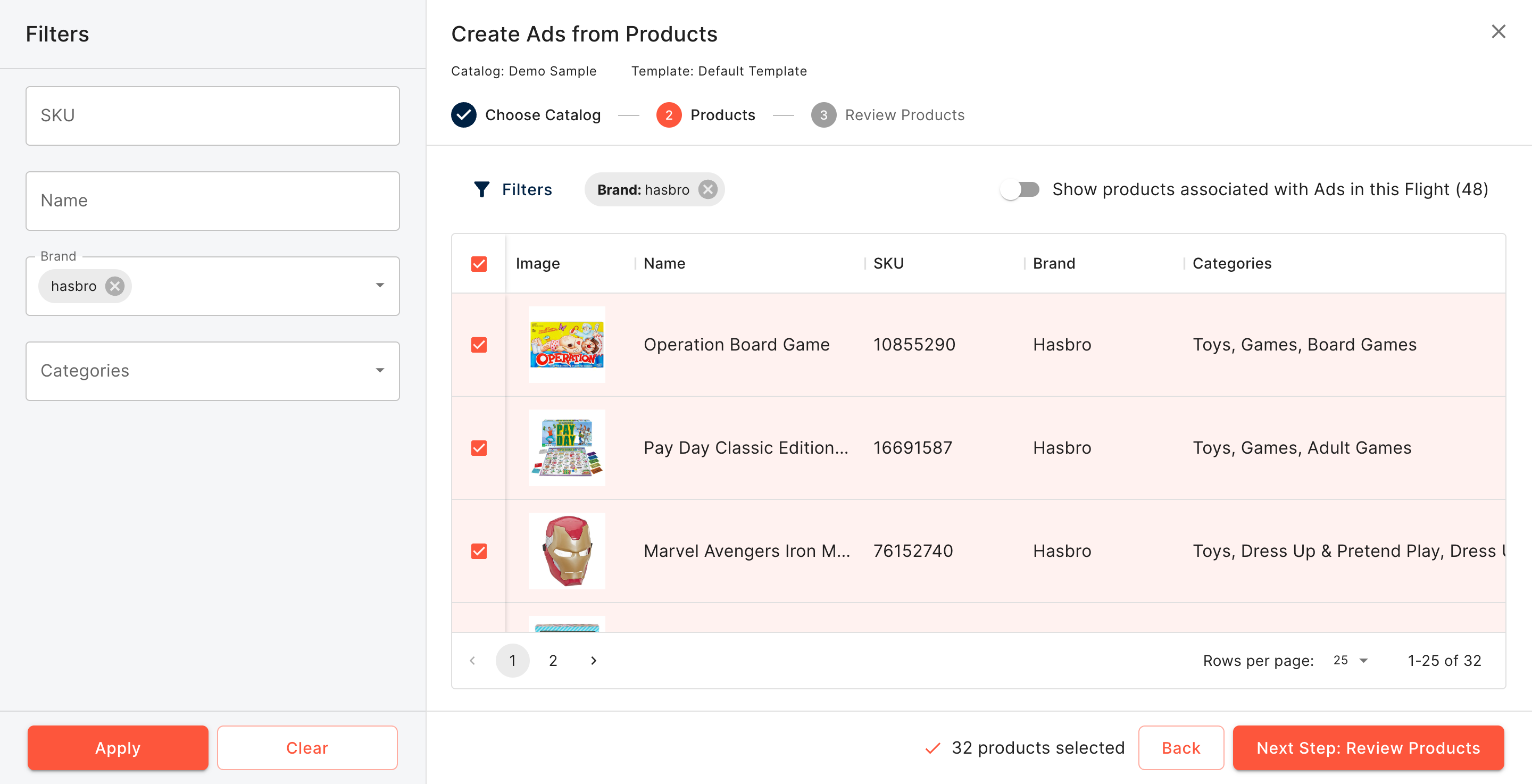Go to previous page arrow
The height and width of the screenshot is (784, 1532).
pyautogui.click(x=473, y=660)
